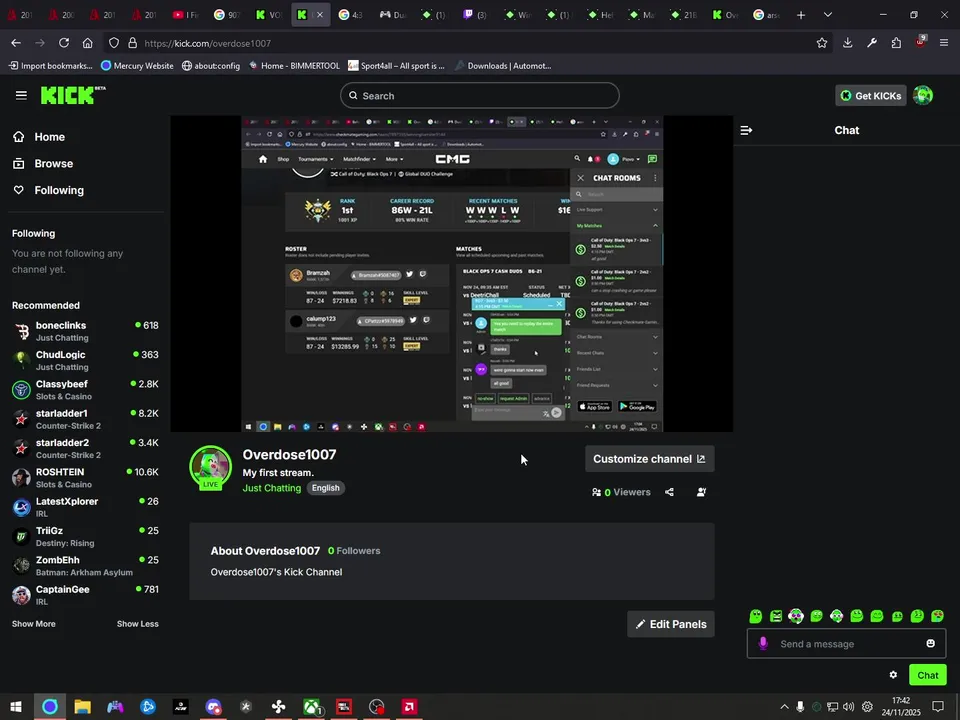Open recommended channel CaptainGee
Image resolution: width=960 pixels, height=720 pixels.
pyautogui.click(x=85, y=595)
